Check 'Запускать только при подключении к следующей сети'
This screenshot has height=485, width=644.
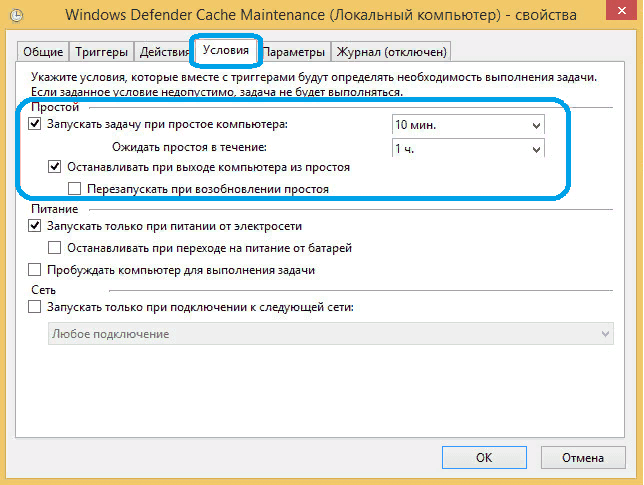[x=36, y=307]
